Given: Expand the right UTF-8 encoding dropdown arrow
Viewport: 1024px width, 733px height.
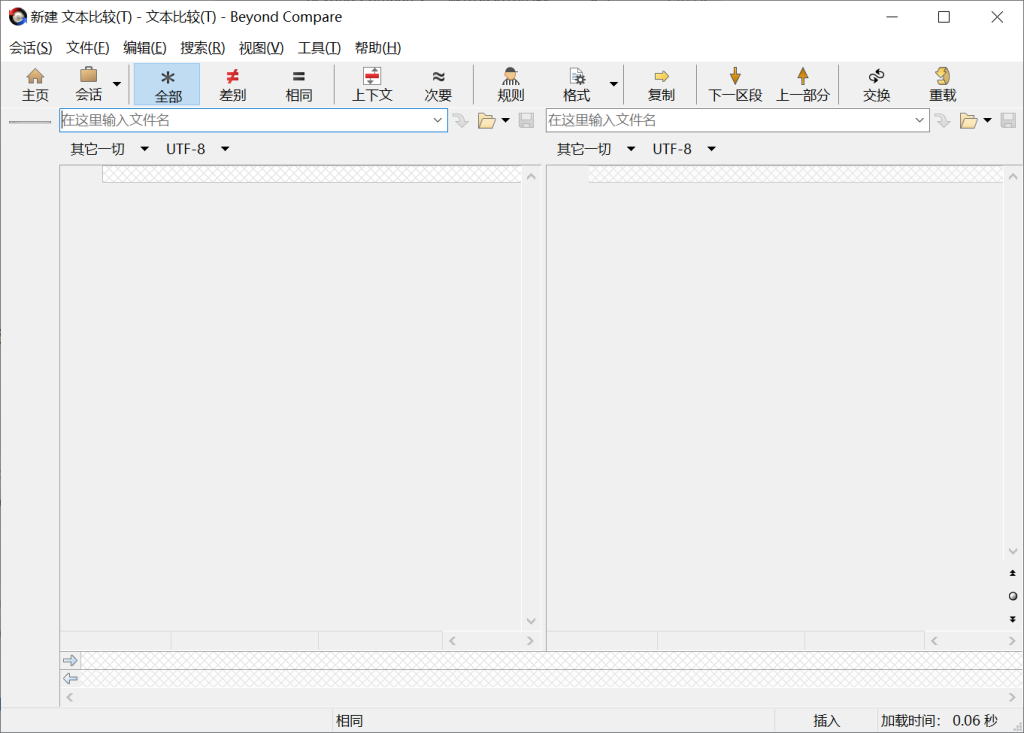Looking at the screenshot, I should click(712, 149).
